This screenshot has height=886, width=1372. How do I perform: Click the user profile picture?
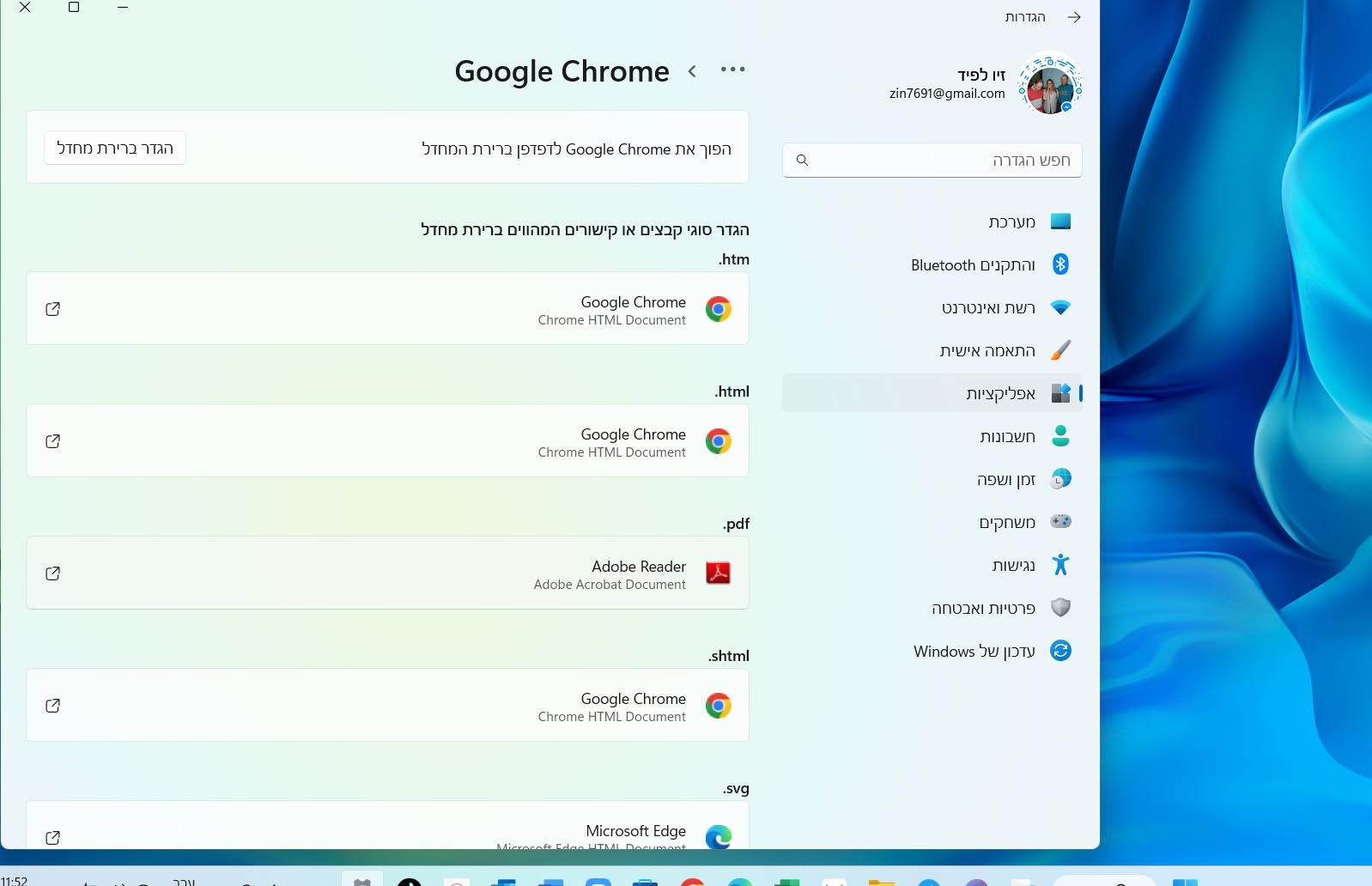coord(1049,85)
